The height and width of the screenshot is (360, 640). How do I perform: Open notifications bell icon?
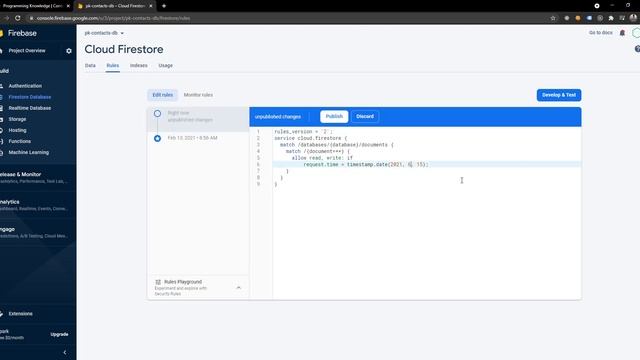pos(622,33)
